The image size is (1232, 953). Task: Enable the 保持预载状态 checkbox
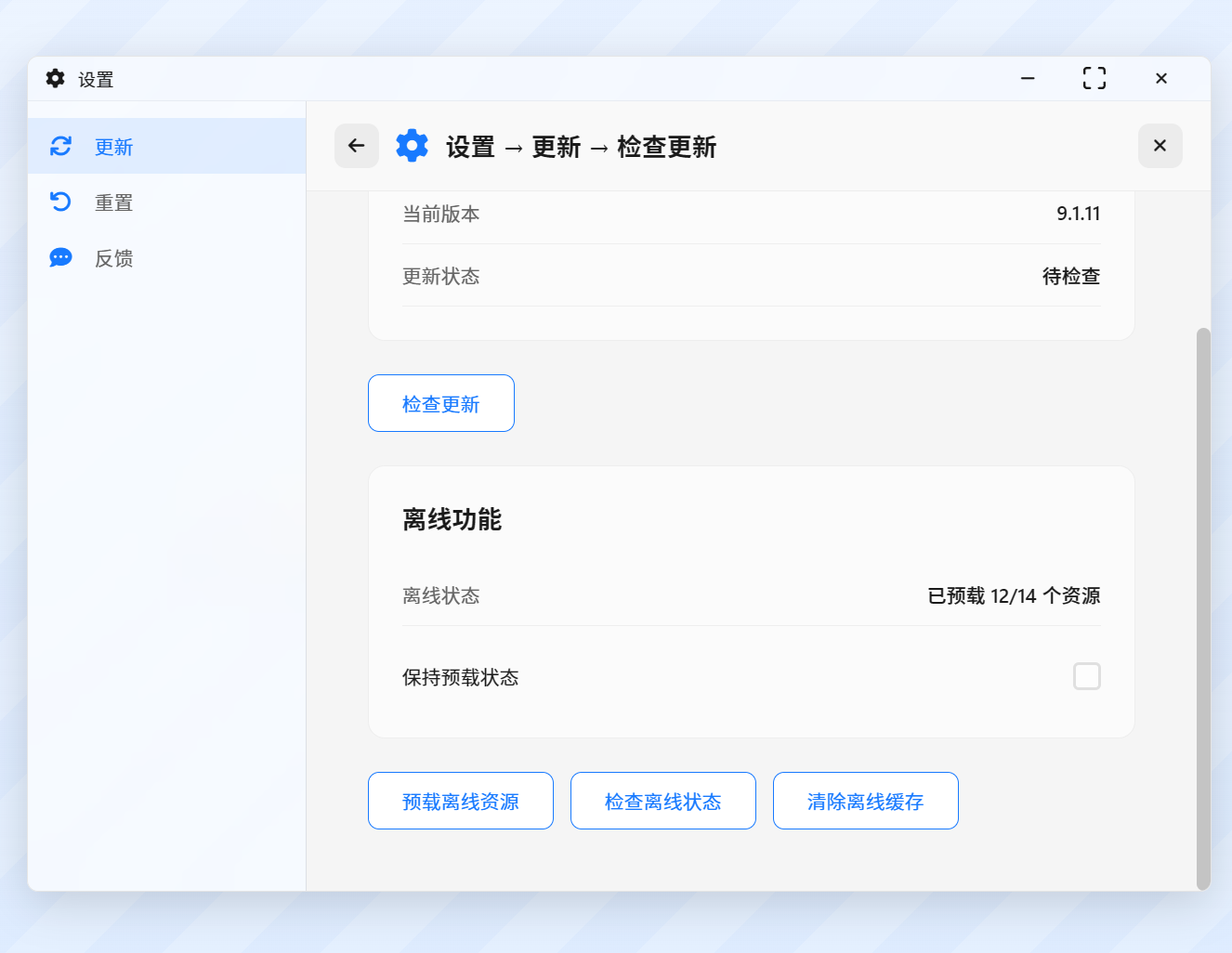1087,676
